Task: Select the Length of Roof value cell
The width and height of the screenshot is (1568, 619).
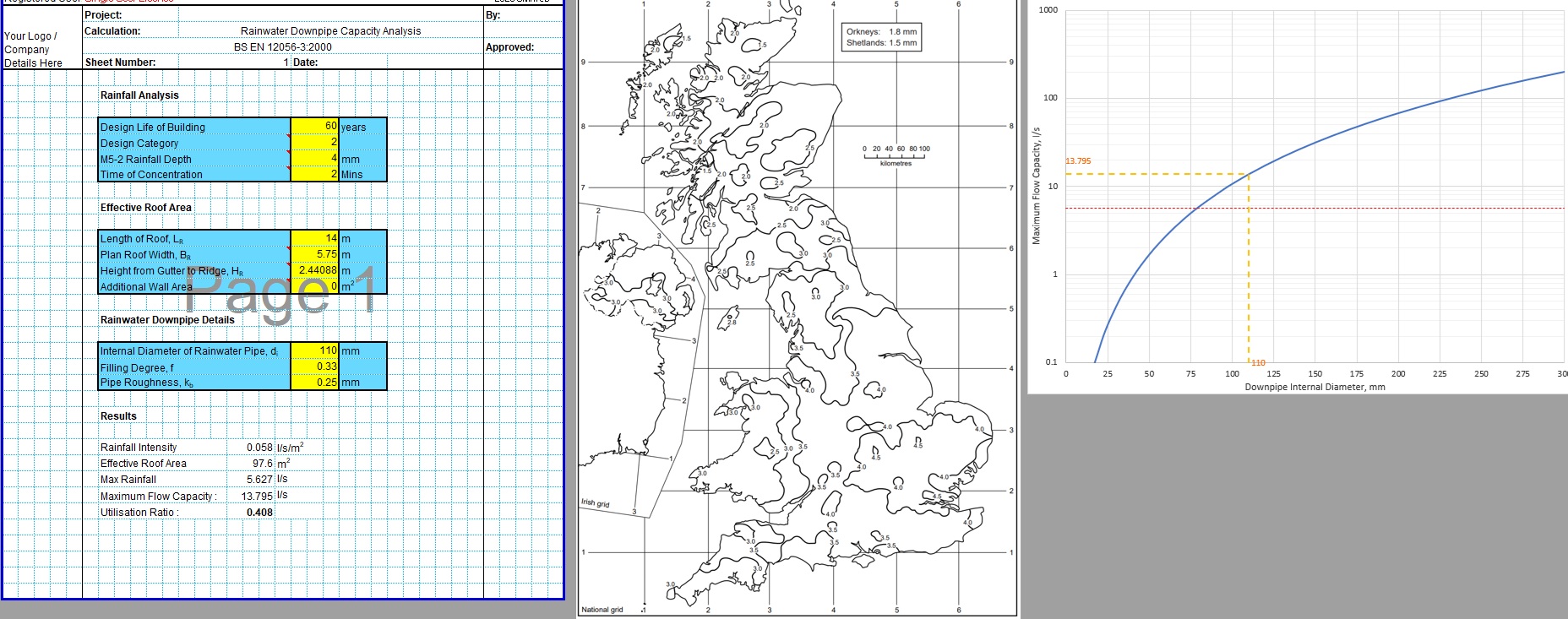Action: [314, 239]
